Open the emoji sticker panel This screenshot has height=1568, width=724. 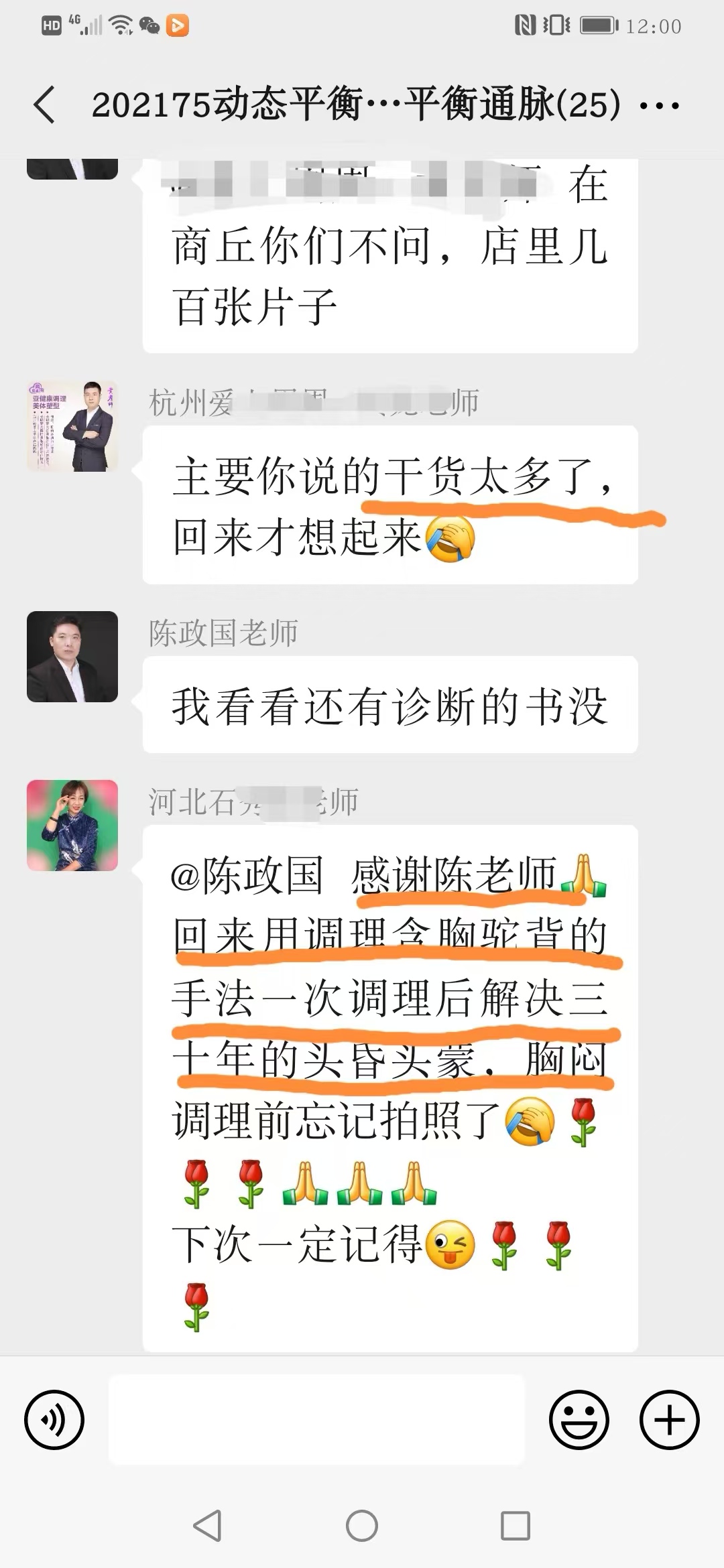pos(579,1420)
